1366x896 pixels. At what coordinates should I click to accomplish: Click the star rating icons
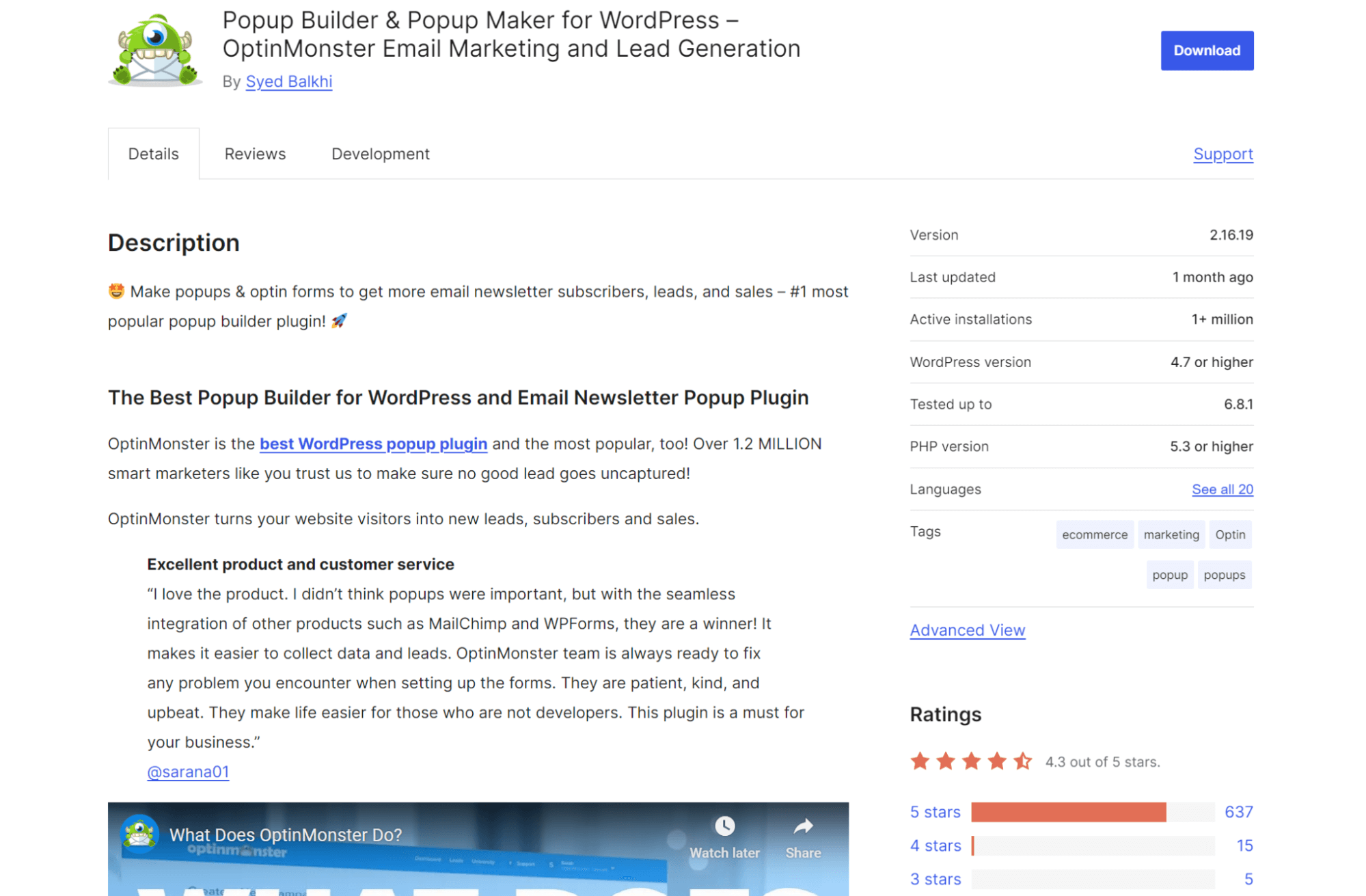coord(971,761)
